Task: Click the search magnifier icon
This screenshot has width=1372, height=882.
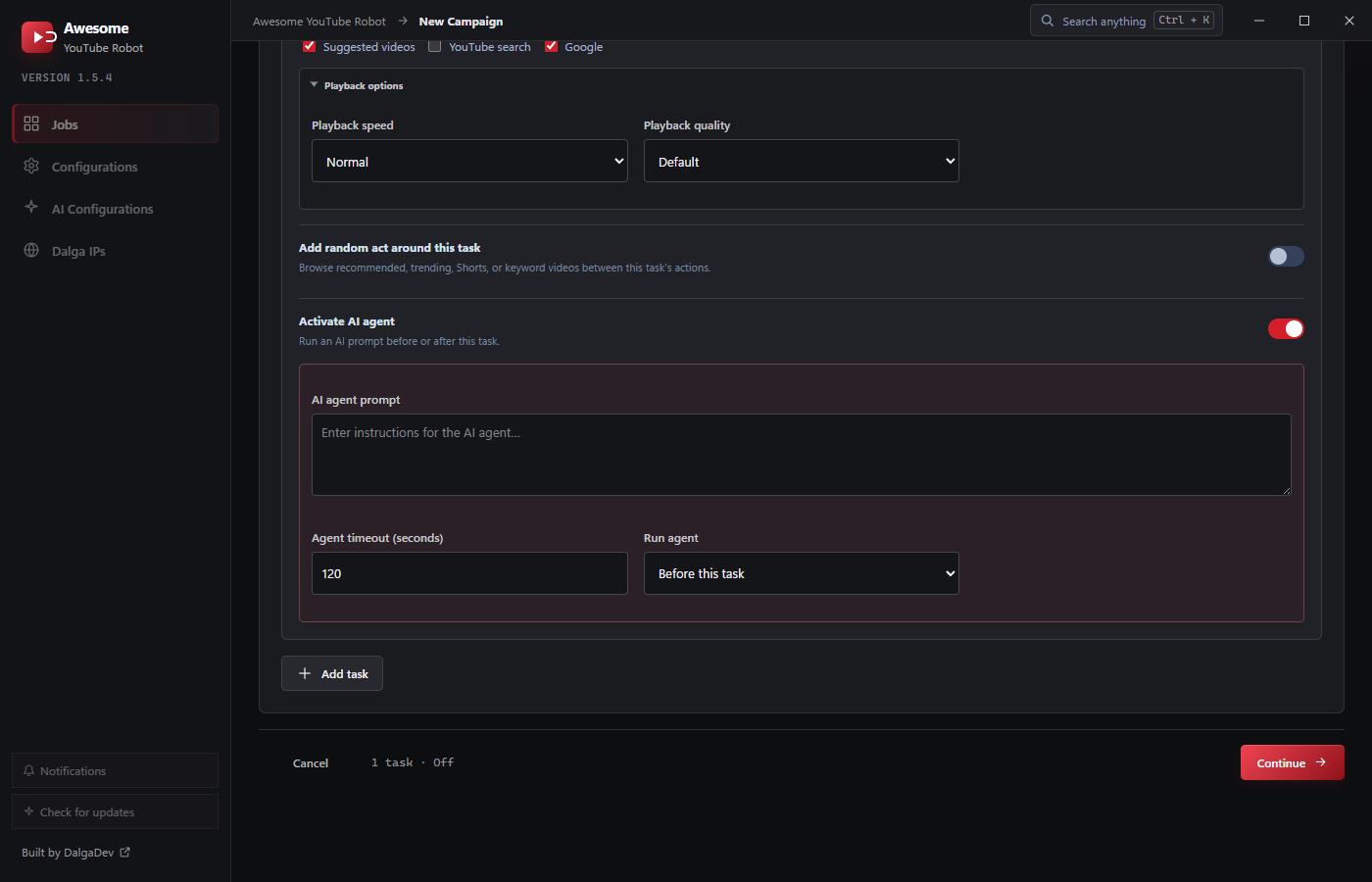Action: coord(1048,21)
